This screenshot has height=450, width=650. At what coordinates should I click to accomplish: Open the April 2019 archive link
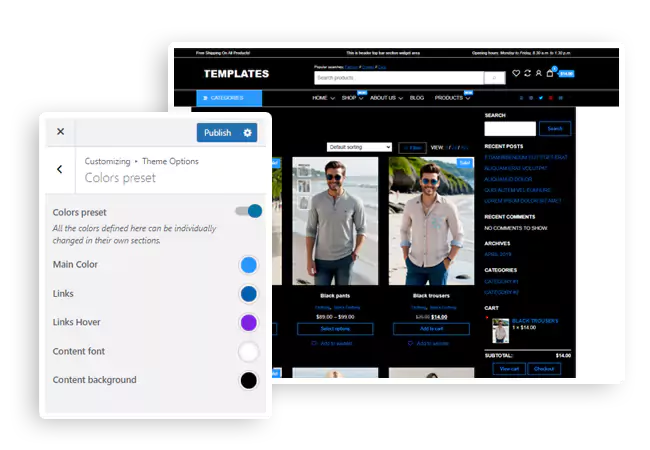(x=497, y=254)
